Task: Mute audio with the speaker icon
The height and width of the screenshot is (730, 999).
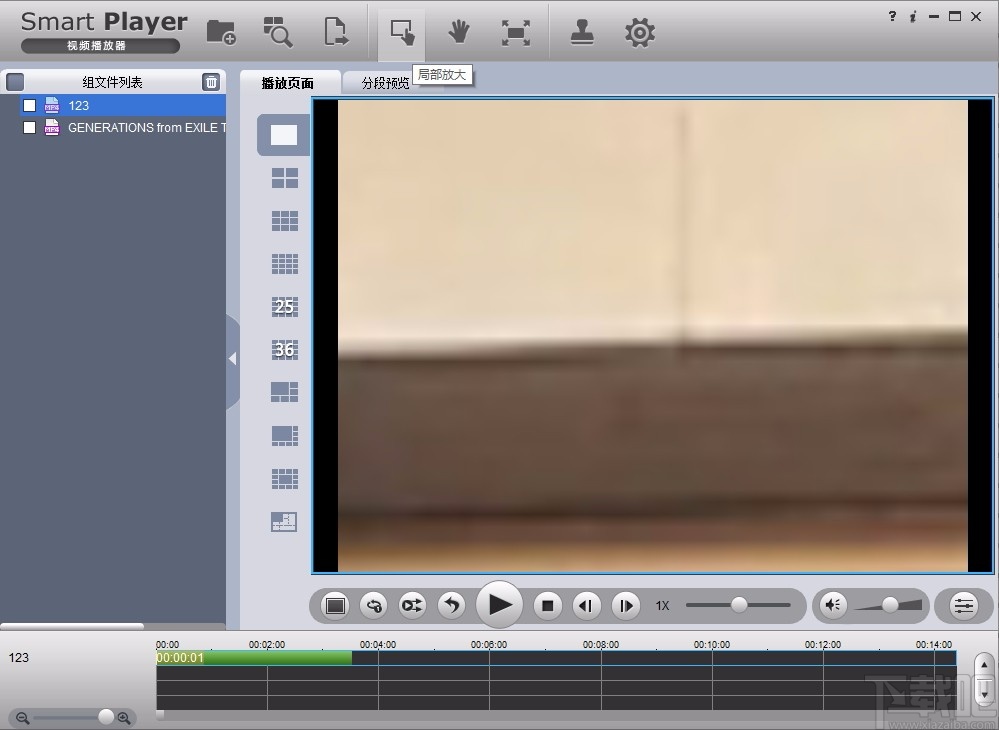Action: pos(832,605)
